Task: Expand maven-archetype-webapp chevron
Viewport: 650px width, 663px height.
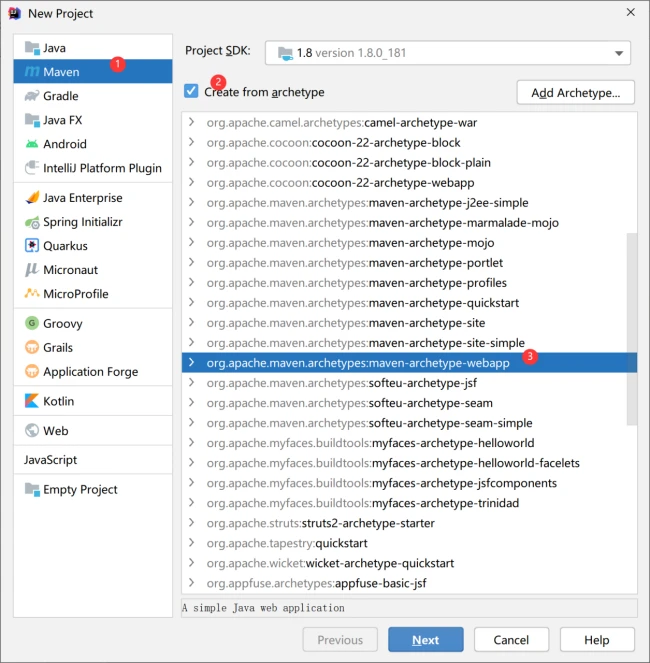Action: point(192,363)
